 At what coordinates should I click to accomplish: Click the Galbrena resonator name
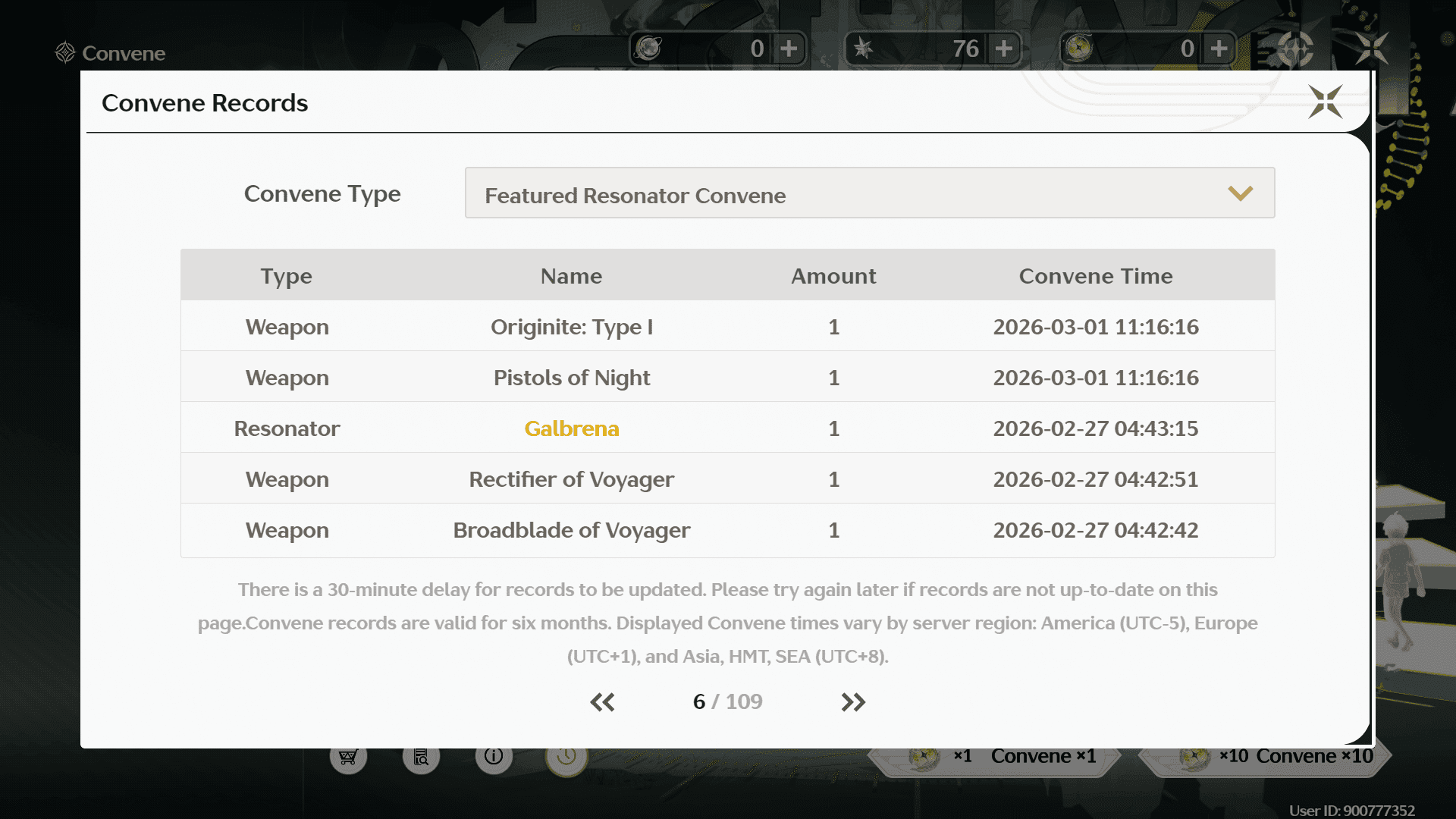571,428
